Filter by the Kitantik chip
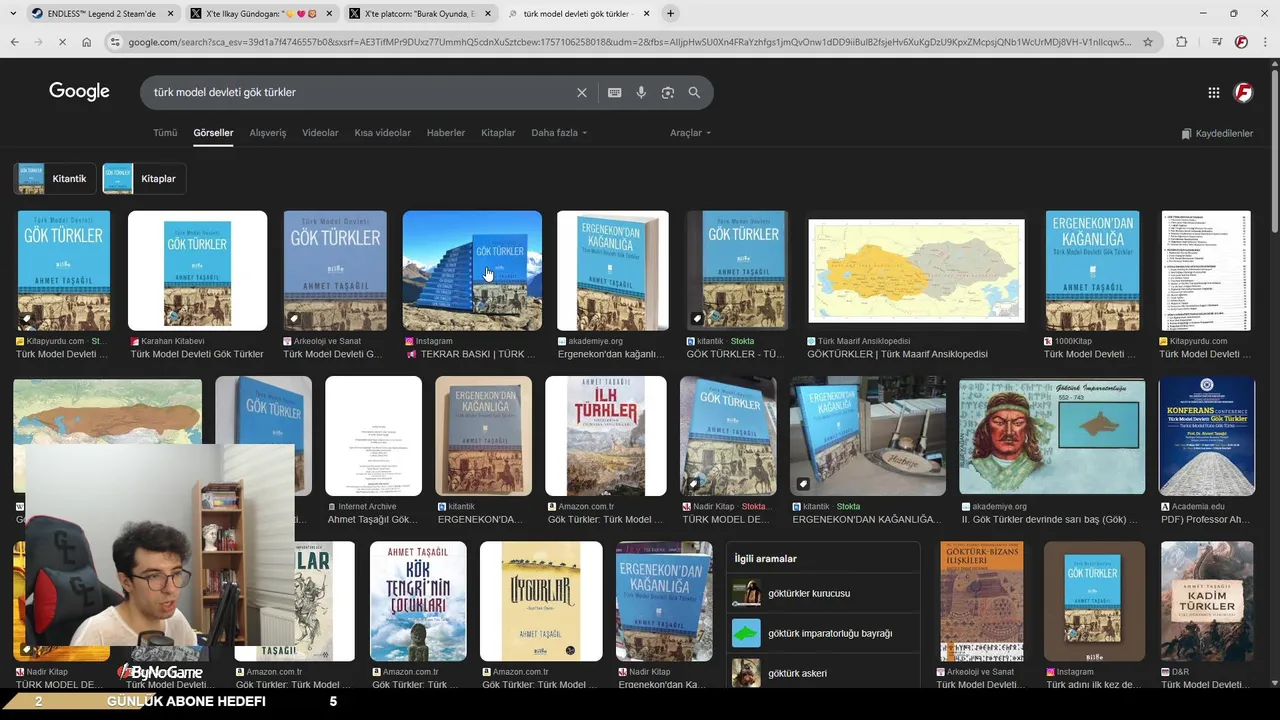 pos(55,179)
